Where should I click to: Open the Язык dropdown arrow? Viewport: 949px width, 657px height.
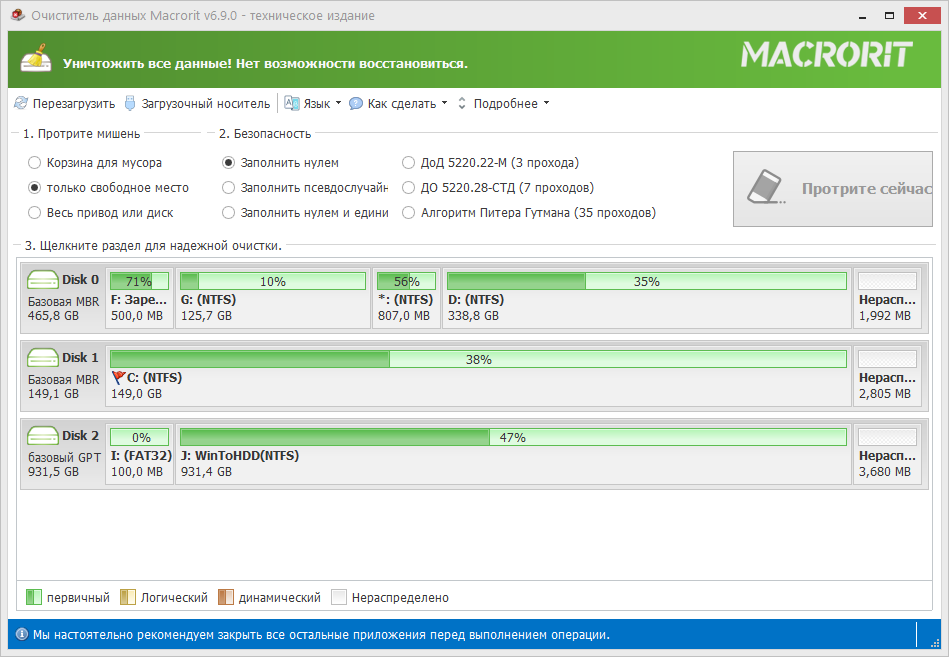tap(338, 103)
